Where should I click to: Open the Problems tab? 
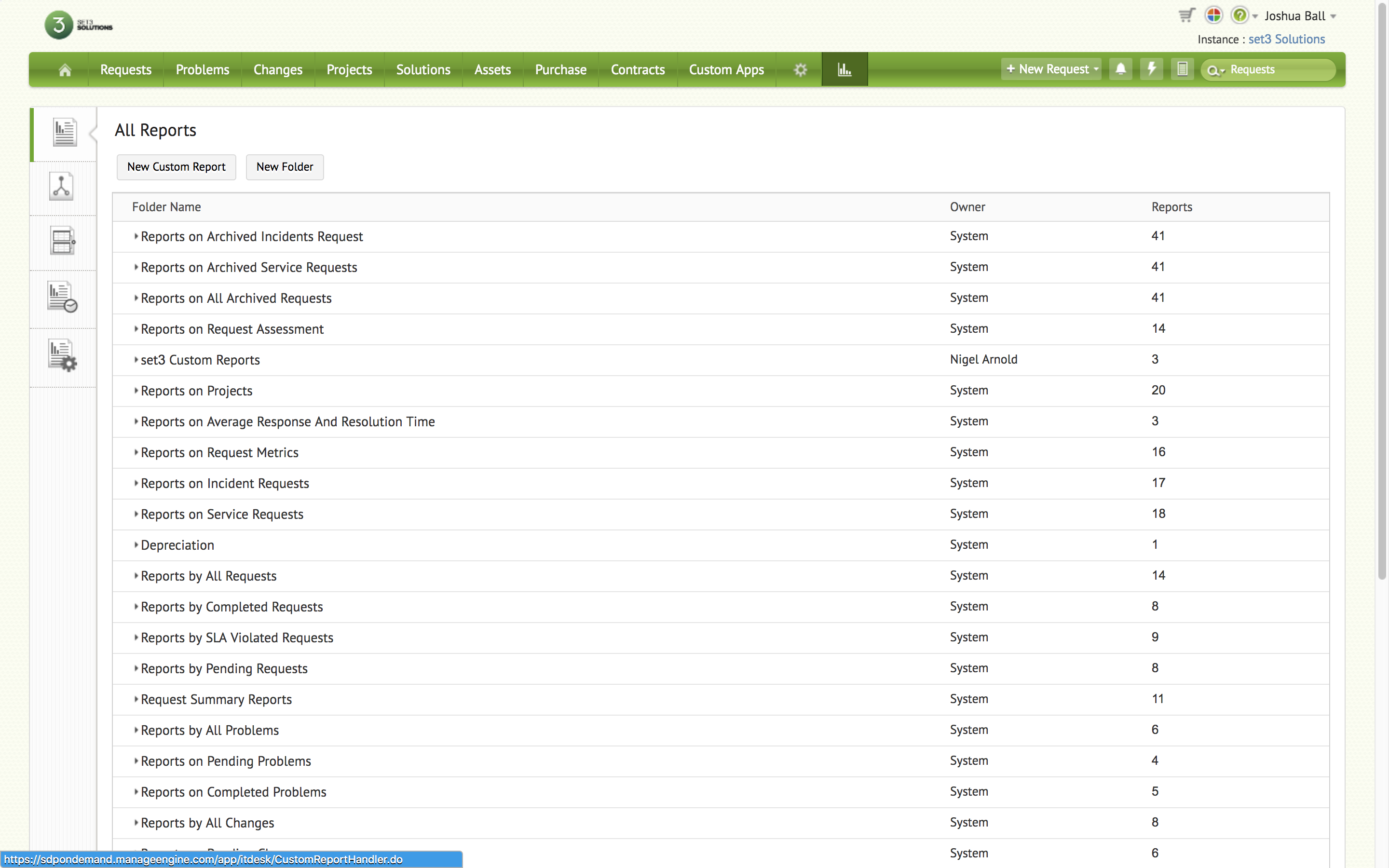point(202,69)
